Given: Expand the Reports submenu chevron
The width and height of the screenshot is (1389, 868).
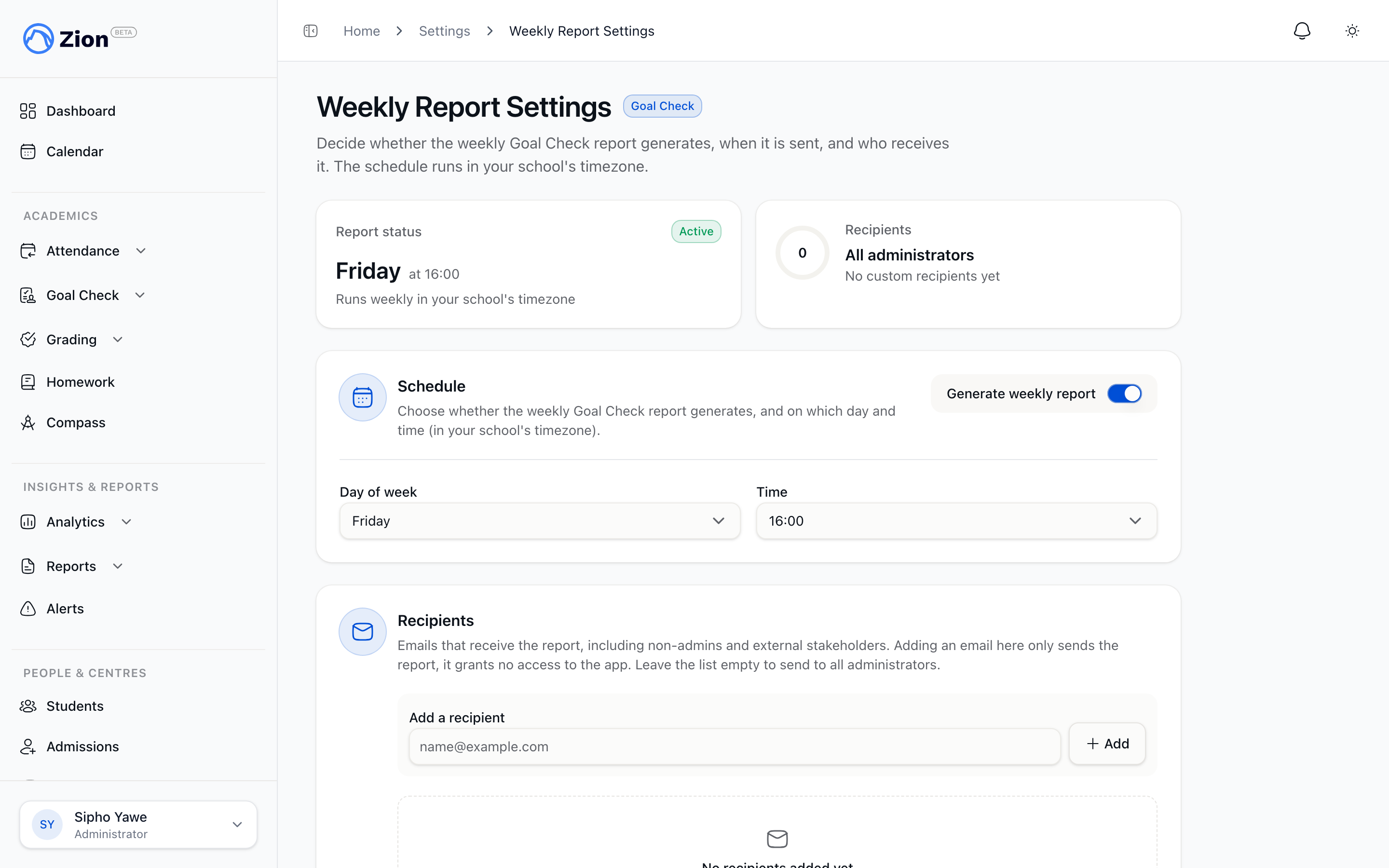Looking at the screenshot, I should click(118, 566).
